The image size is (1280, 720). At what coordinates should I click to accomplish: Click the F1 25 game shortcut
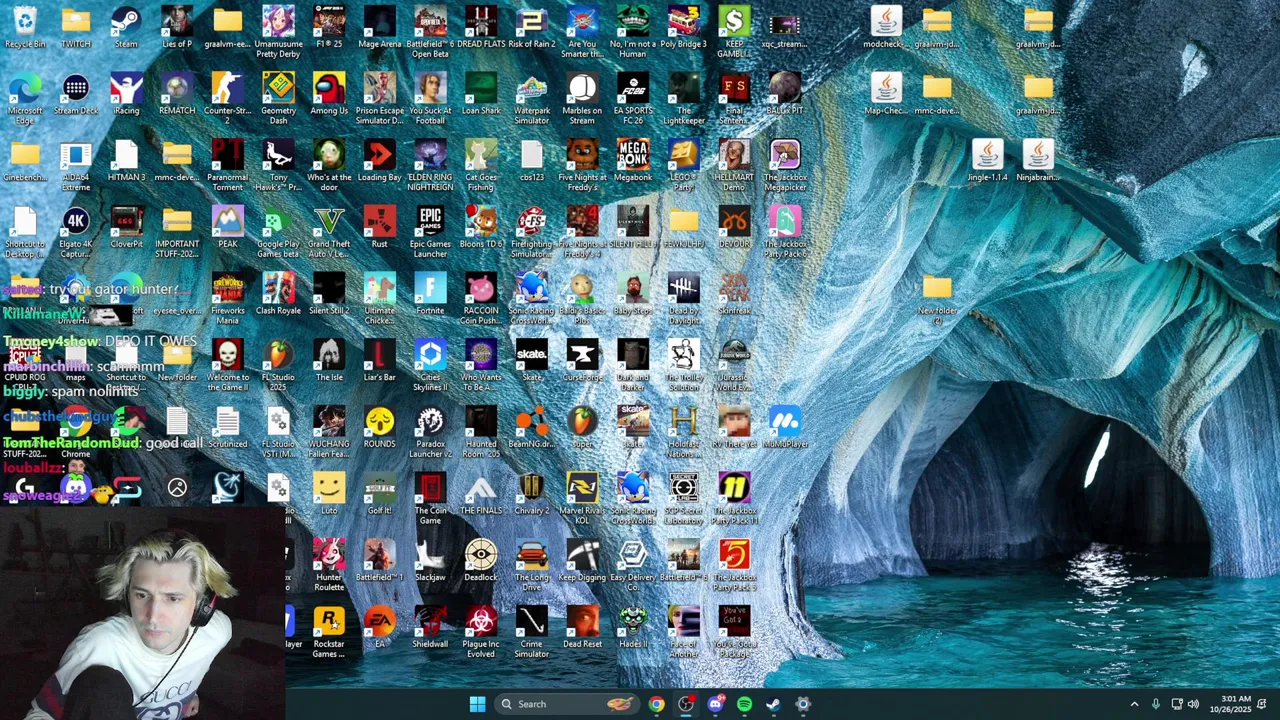[x=329, y=28]
